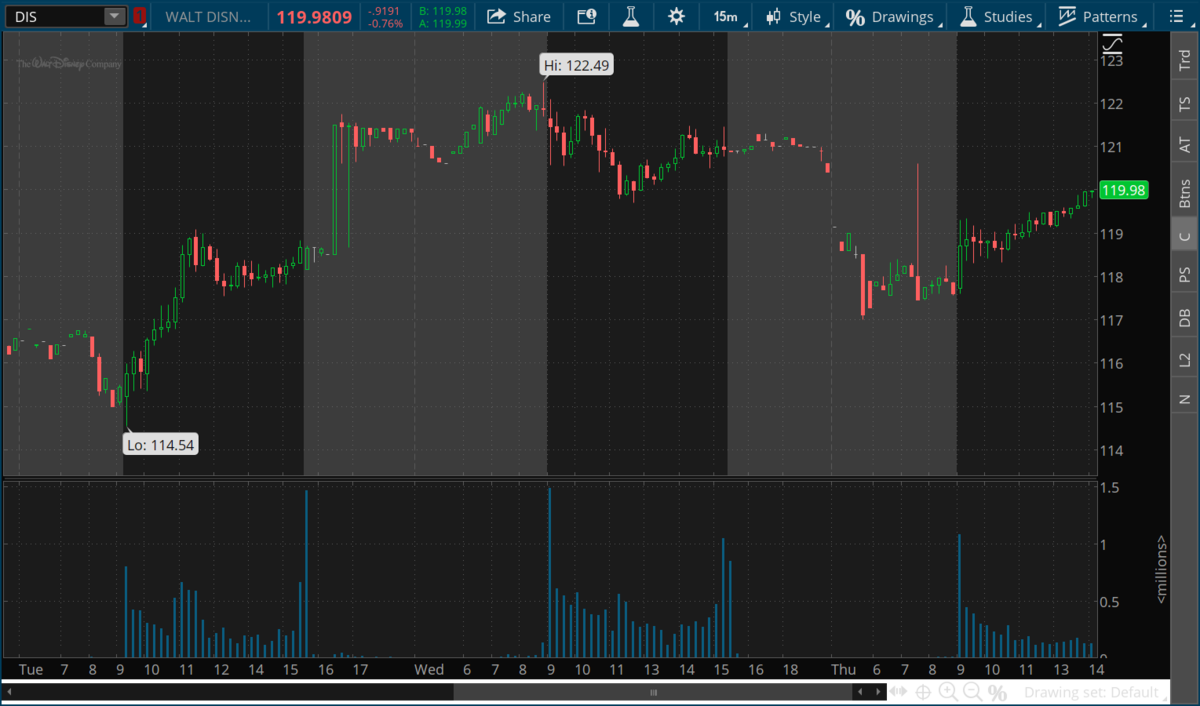Click the 123 price axis label

(1111, 61)
